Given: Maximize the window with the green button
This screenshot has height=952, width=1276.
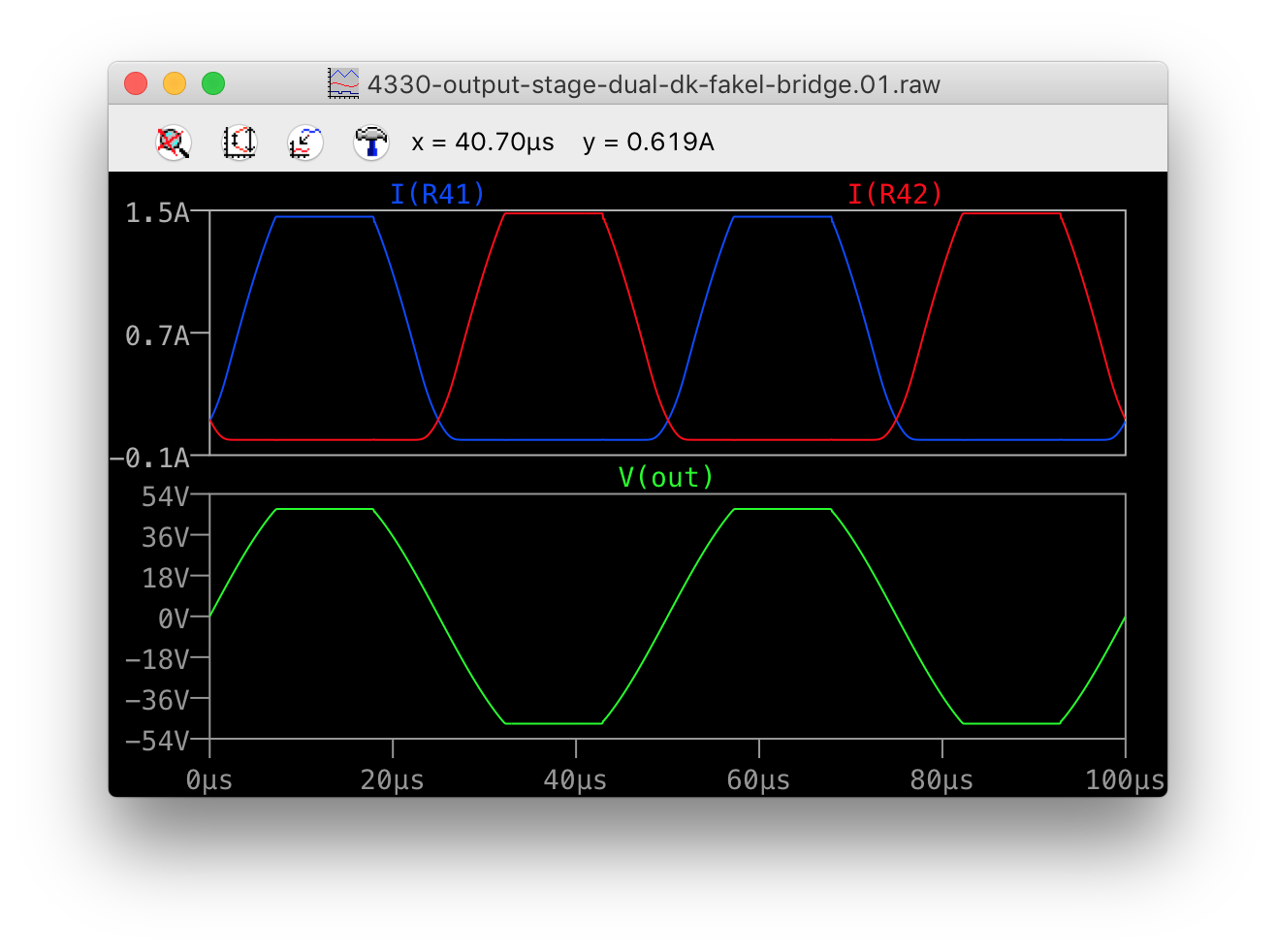Looking at the screenshot, I should click(x=213, y=83).
